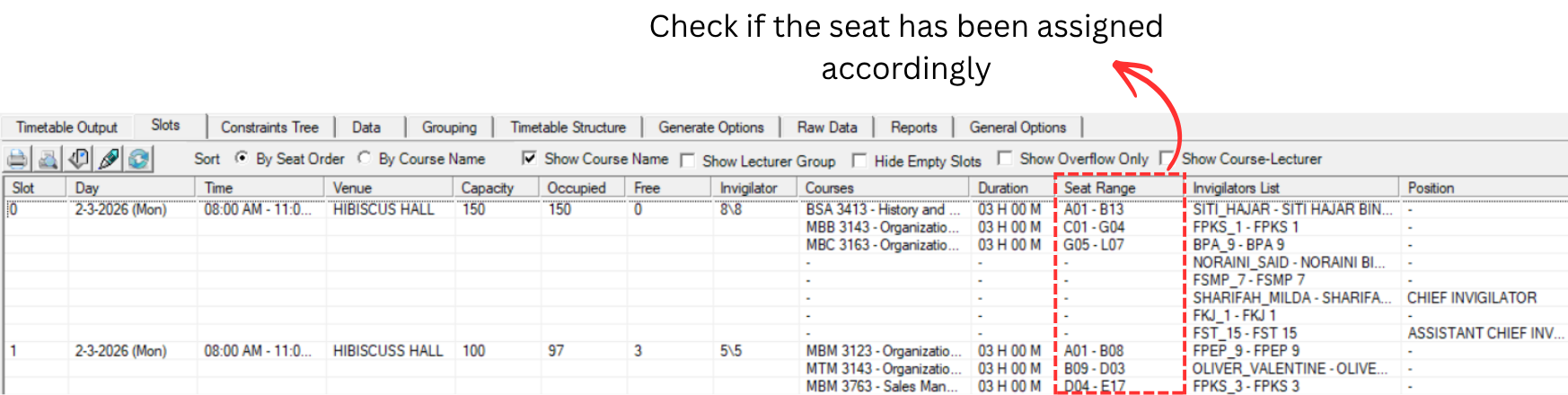Open the Raw Data tab
This screenshot has width=1568, height=395.
[827, 127]
